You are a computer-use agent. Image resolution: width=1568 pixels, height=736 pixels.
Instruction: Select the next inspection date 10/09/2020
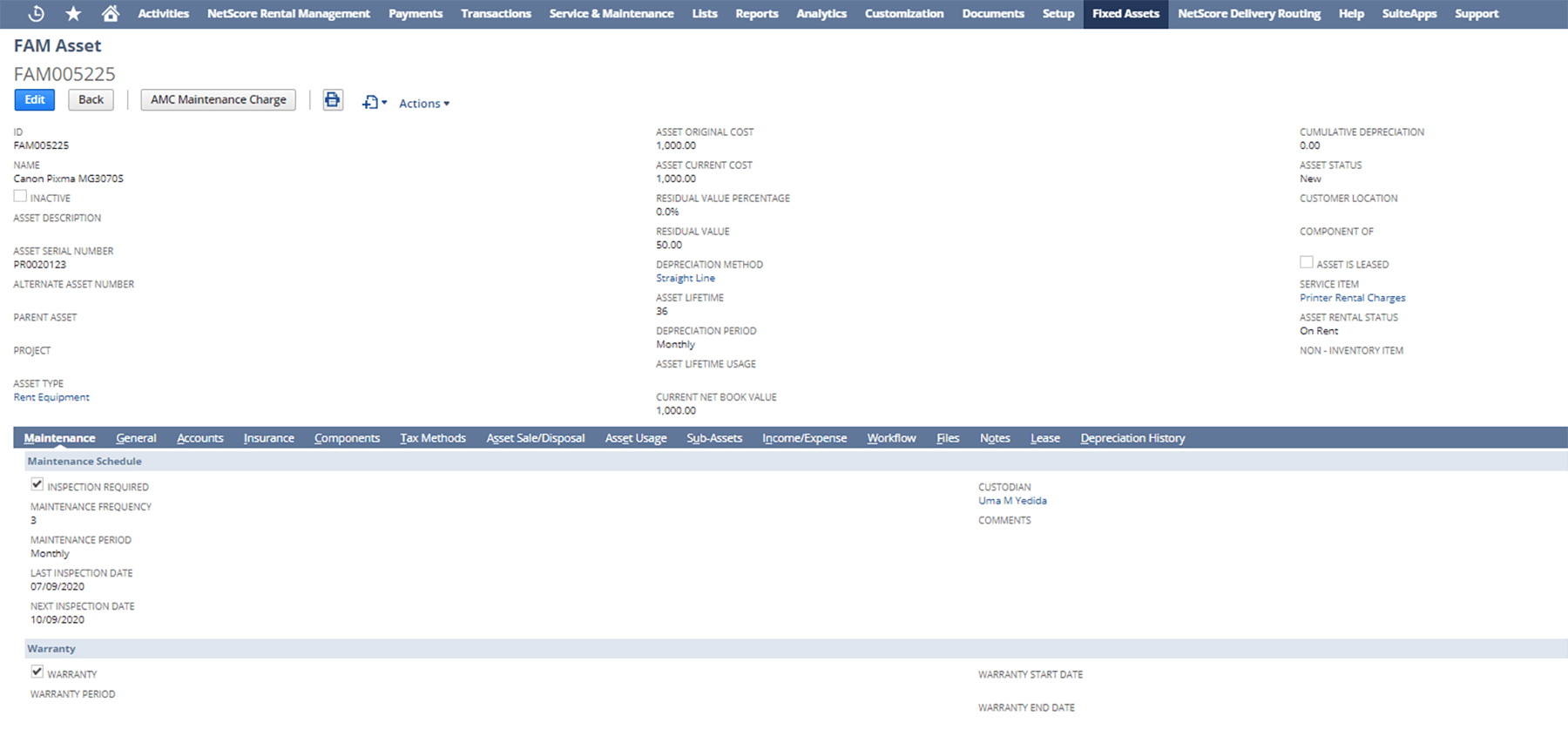click(x=57, y=620)
